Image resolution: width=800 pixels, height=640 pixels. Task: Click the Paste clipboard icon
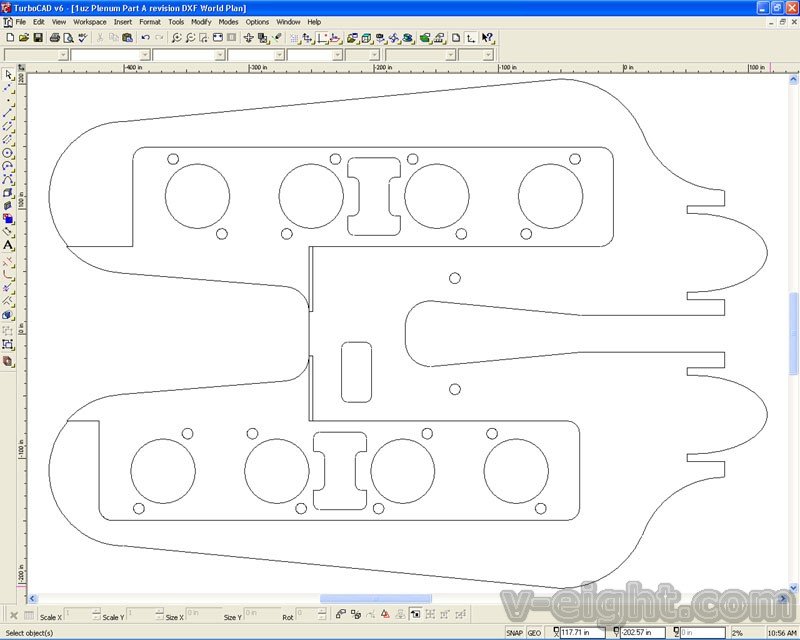(127, 38)
